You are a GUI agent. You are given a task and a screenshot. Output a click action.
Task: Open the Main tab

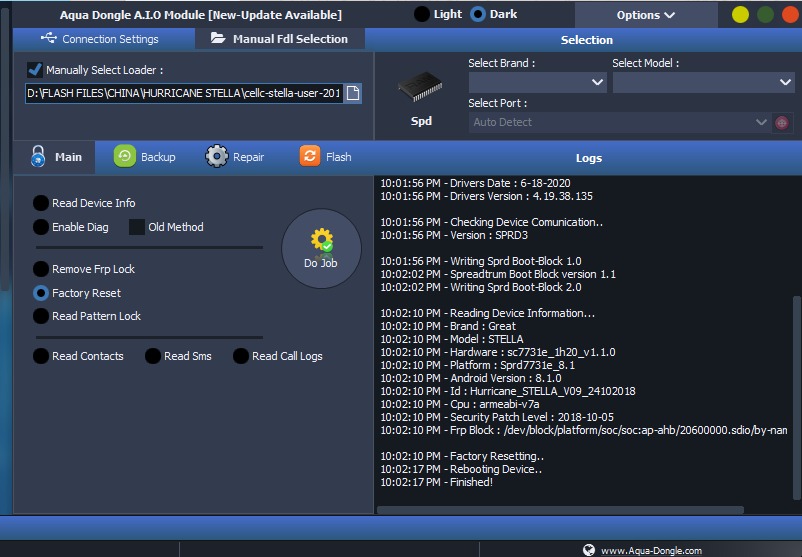coord(55,157)
